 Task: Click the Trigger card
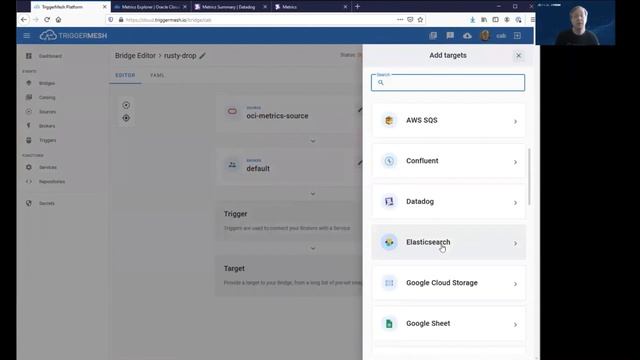tap(289, 220)
